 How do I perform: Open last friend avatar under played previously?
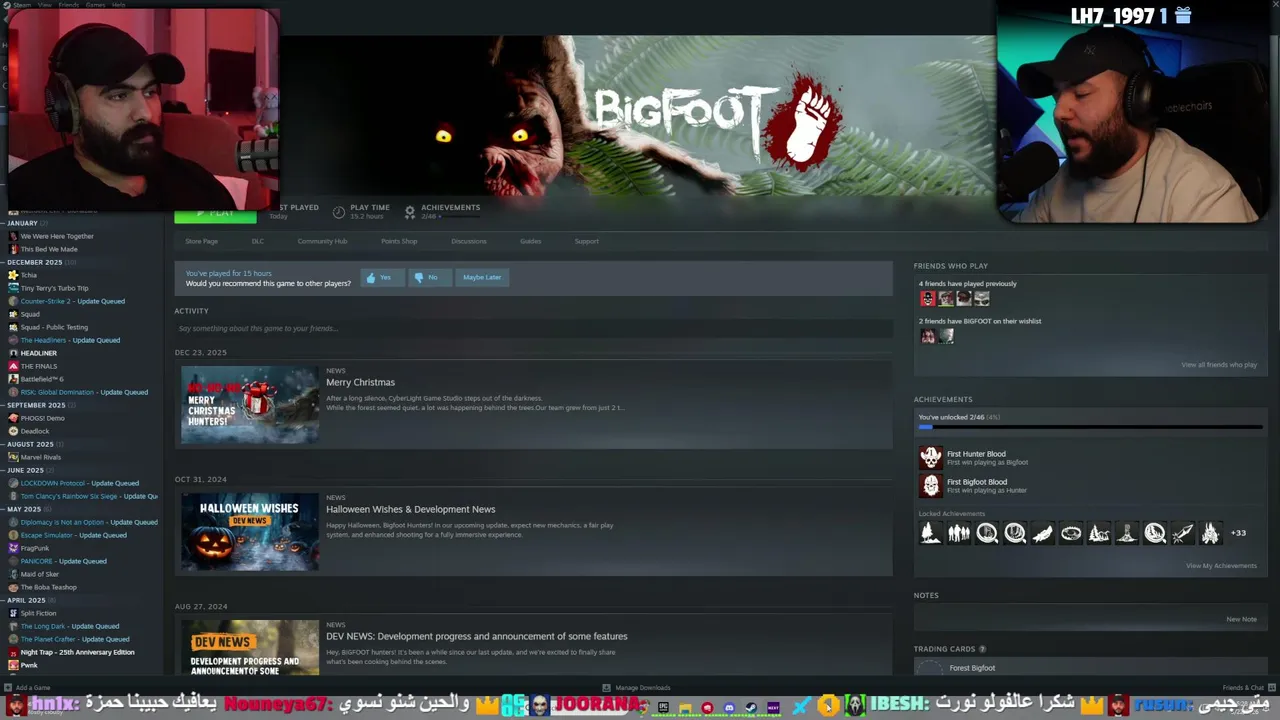click(982, 298)
